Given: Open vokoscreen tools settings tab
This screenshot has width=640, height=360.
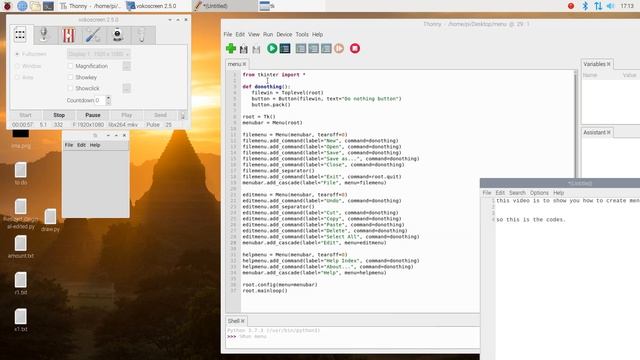Looking at the screenshot, I should (93, 35).
